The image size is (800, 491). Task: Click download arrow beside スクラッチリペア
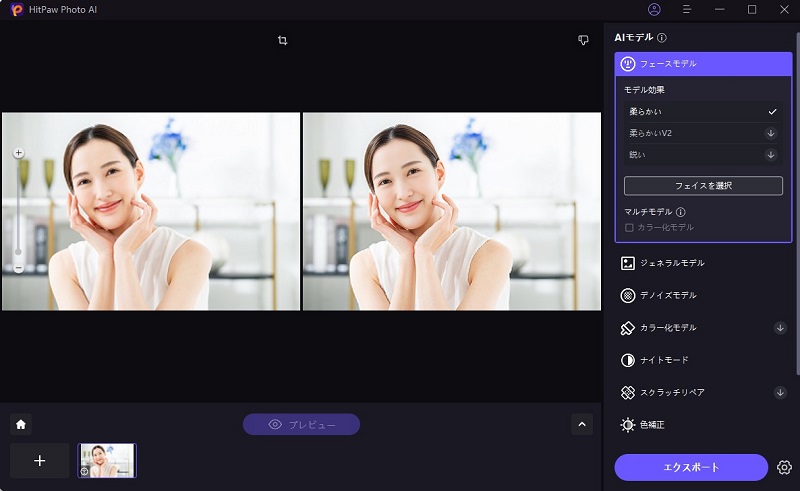[x=780, y=392]
